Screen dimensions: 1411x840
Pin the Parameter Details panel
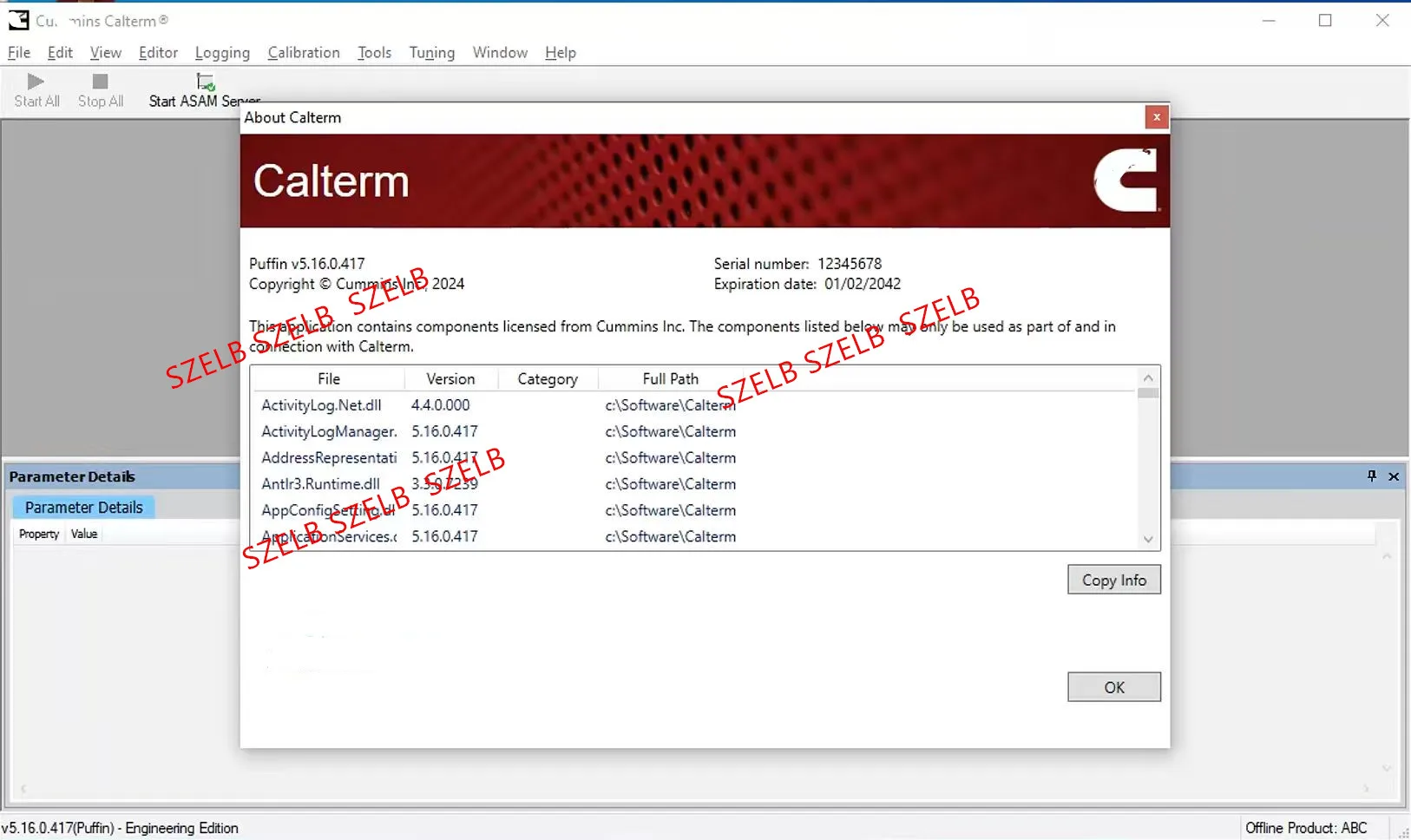tap(1372, 476)
